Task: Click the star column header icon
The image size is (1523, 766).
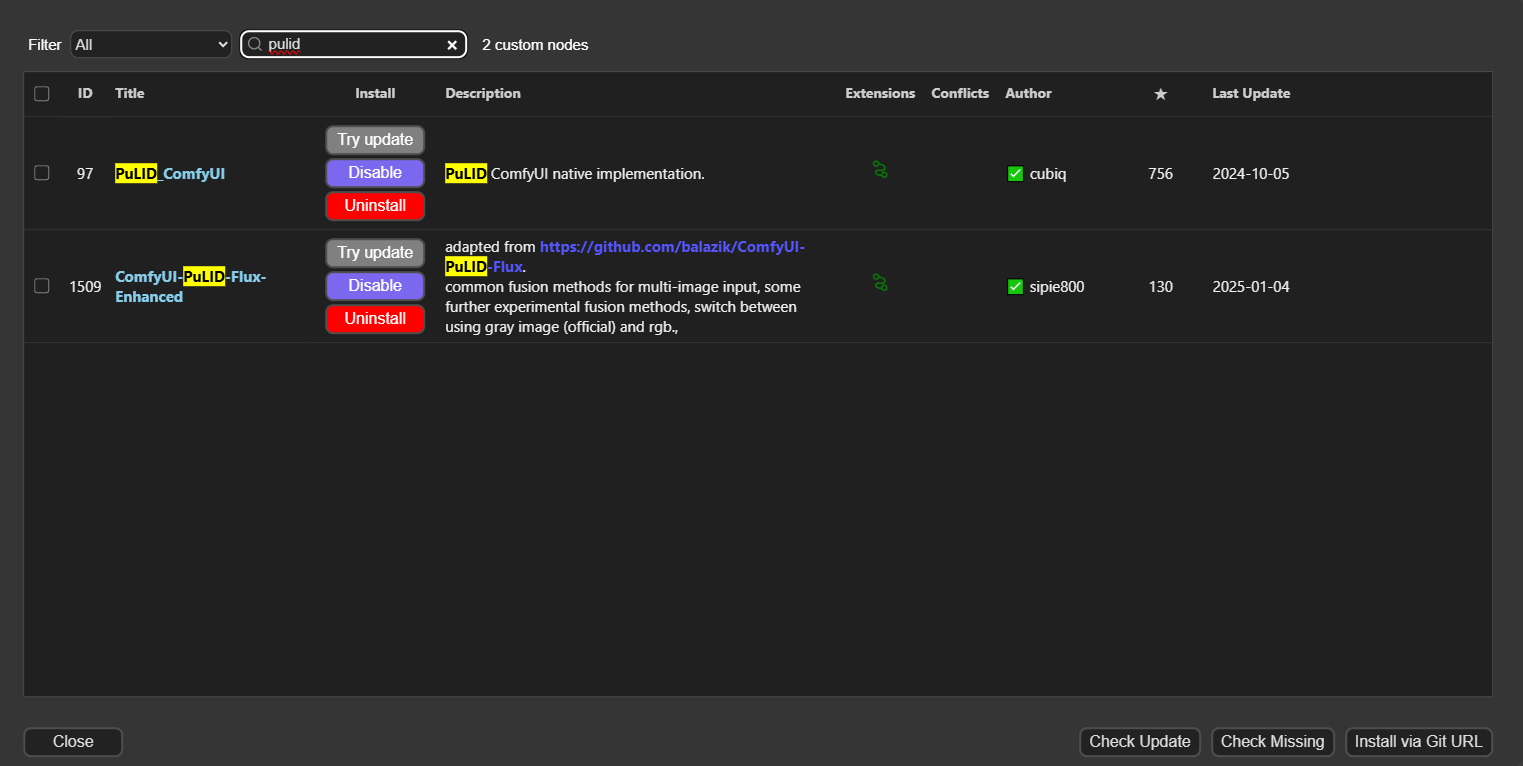Action: click(x=1160, y=94)
